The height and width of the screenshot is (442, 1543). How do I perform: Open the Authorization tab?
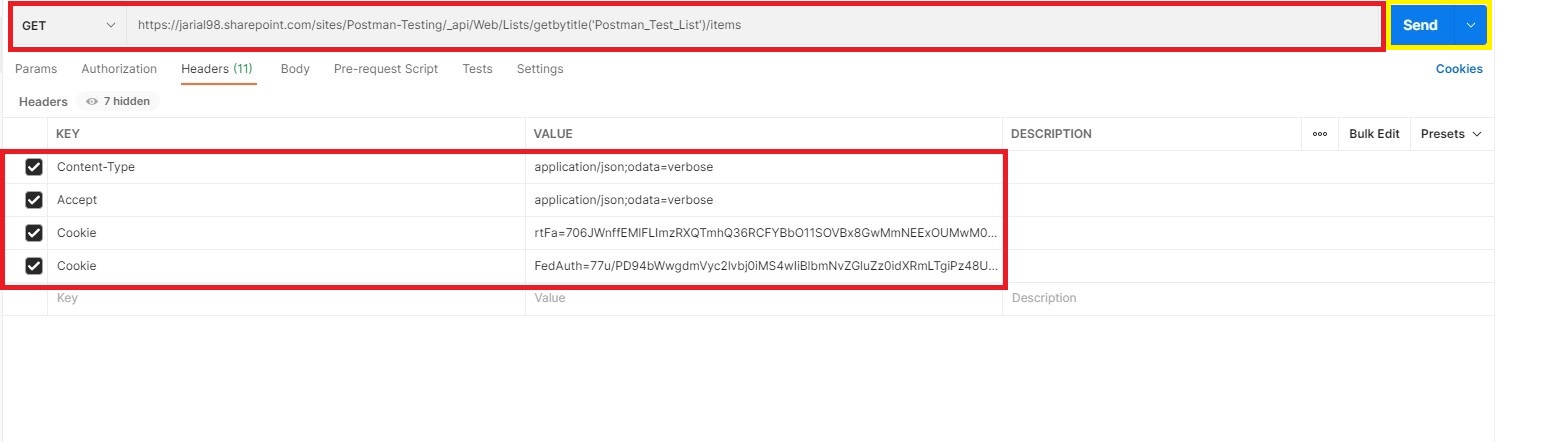pos(119,69)
